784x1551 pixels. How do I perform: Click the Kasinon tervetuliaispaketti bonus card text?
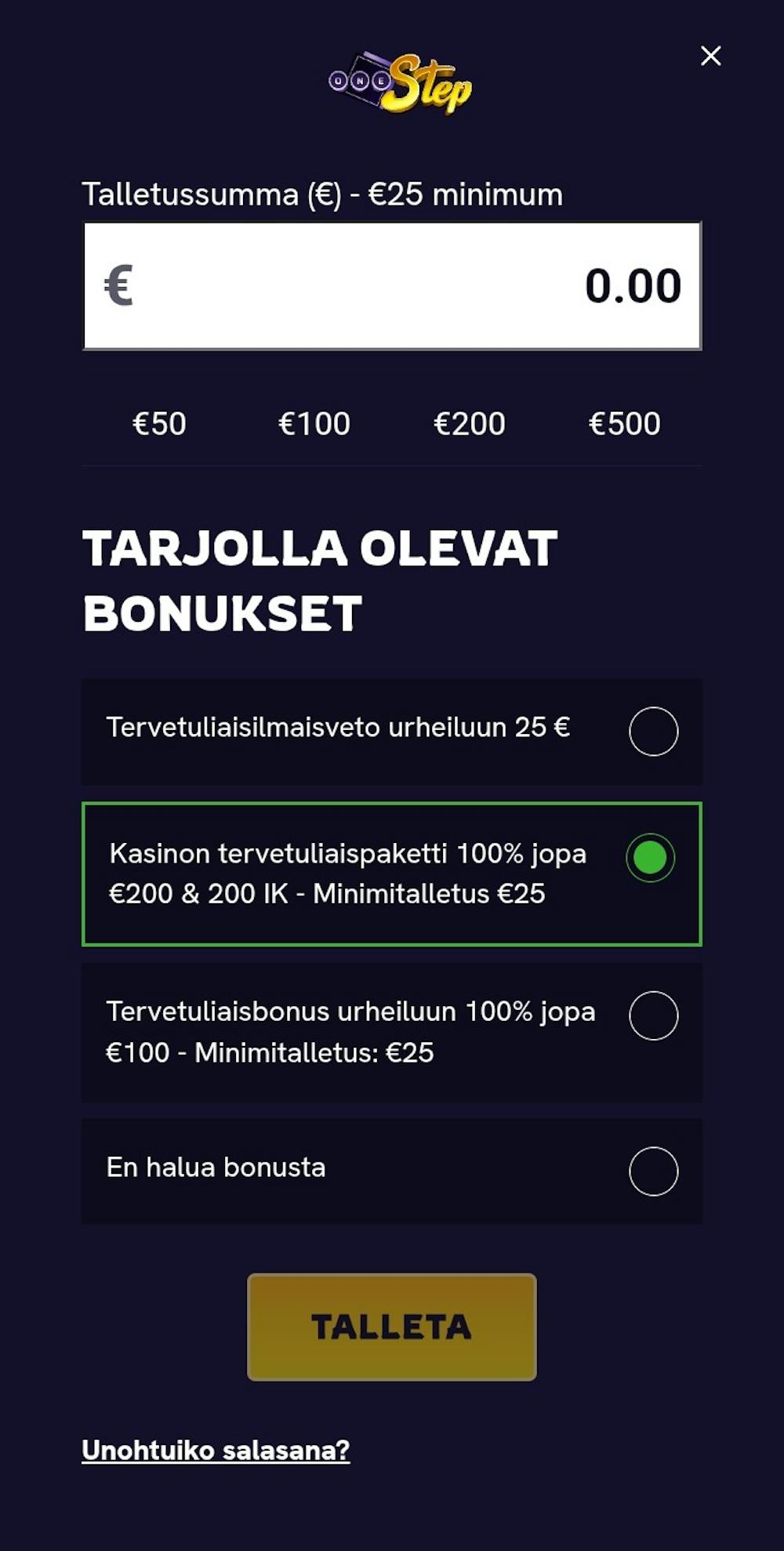tap(348, 874)
